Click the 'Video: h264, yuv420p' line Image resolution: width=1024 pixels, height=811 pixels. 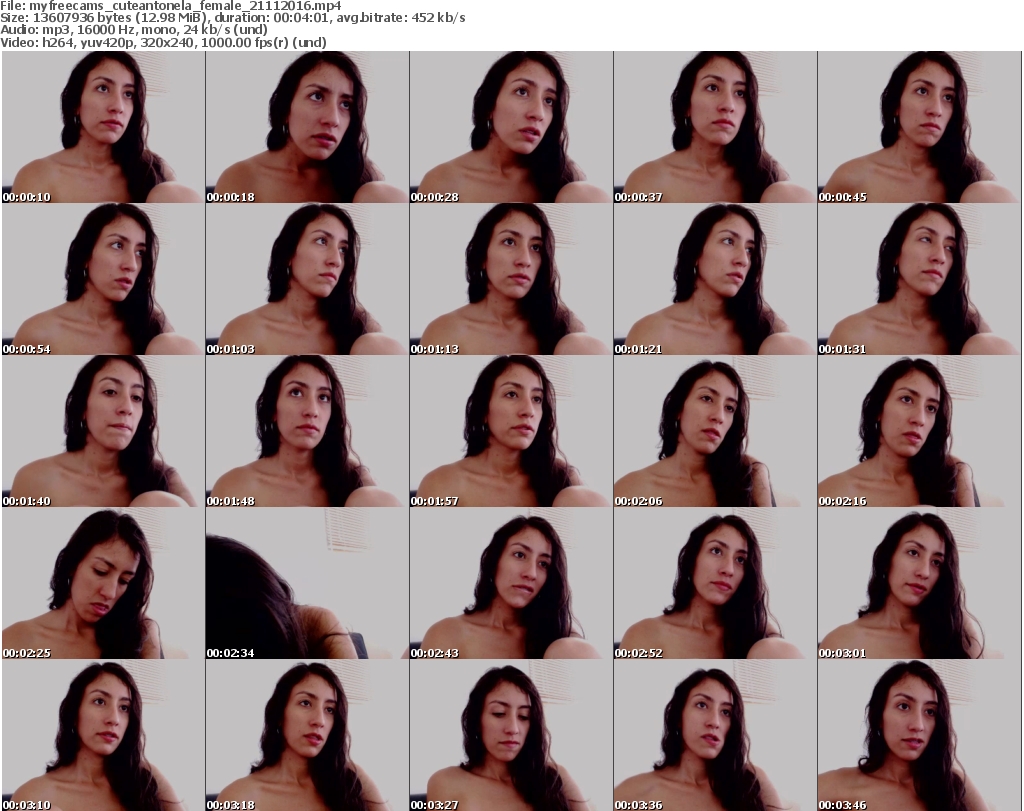163,42
